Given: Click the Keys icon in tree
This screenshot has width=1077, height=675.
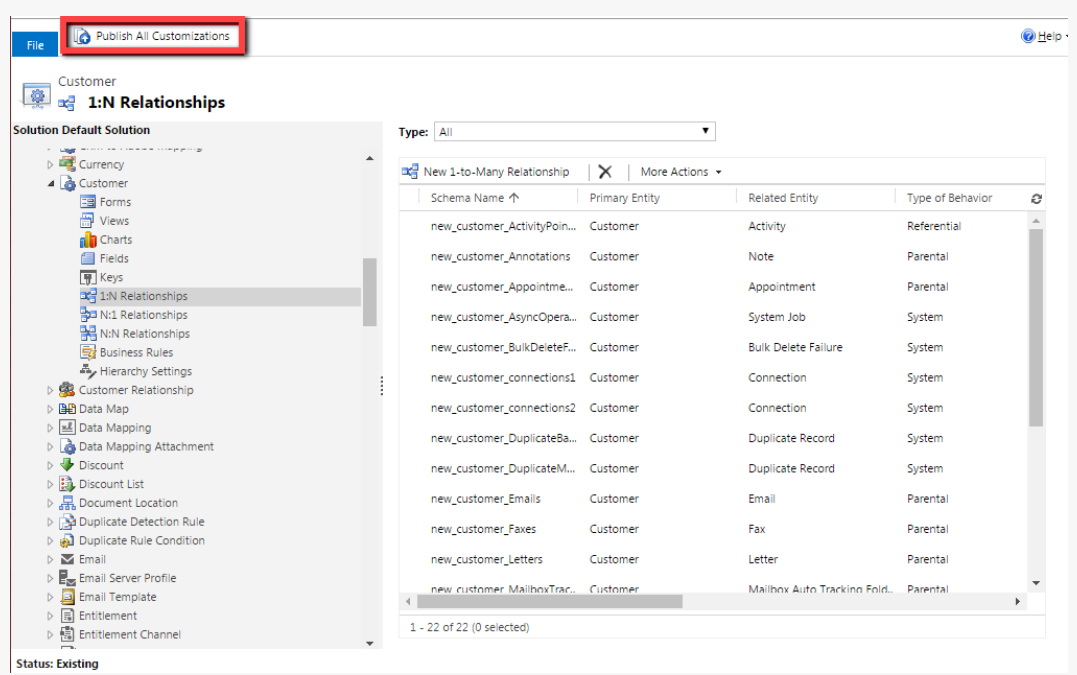Looking at the screenshot, I should [x=88, y=277].
